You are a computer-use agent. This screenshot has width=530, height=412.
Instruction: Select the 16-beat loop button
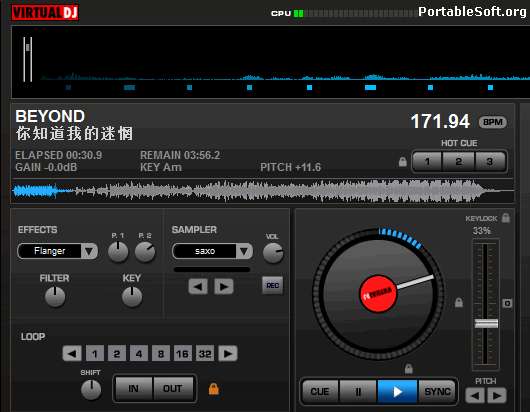(x=183, y=354)
